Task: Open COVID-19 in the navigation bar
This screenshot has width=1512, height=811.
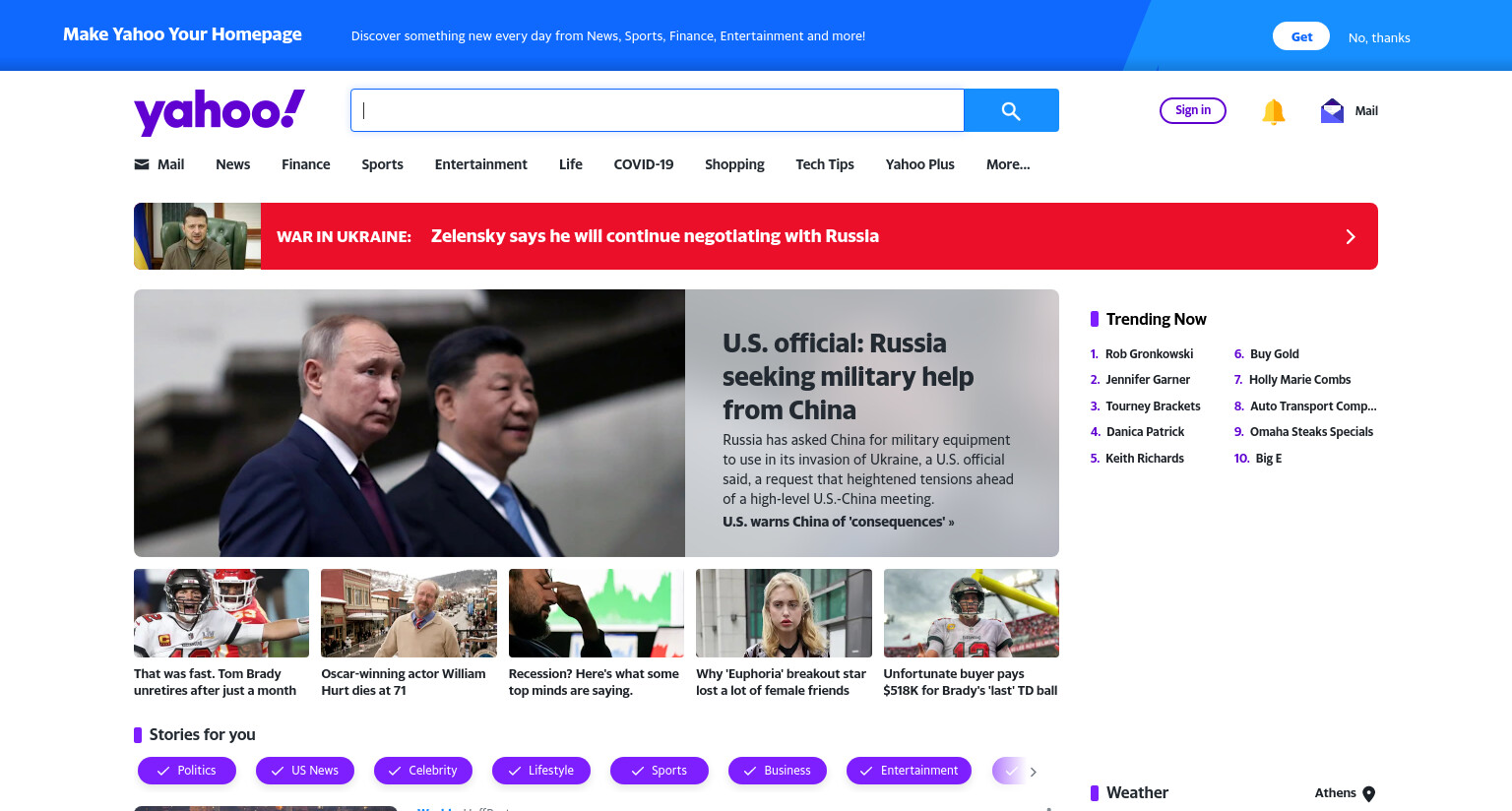Action: pos(644,164)
